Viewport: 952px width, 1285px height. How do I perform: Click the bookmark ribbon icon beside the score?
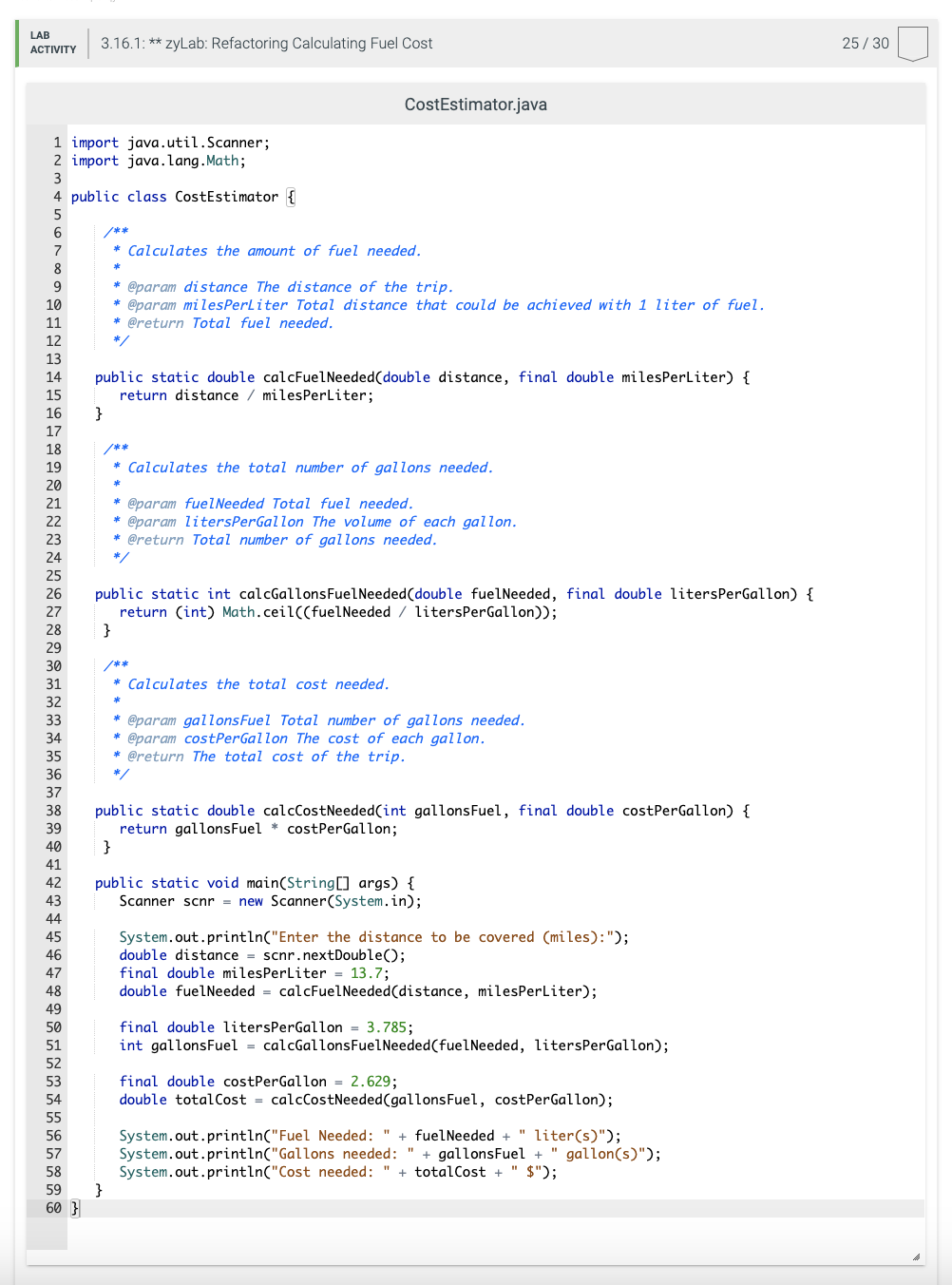(x=912, y=44)
